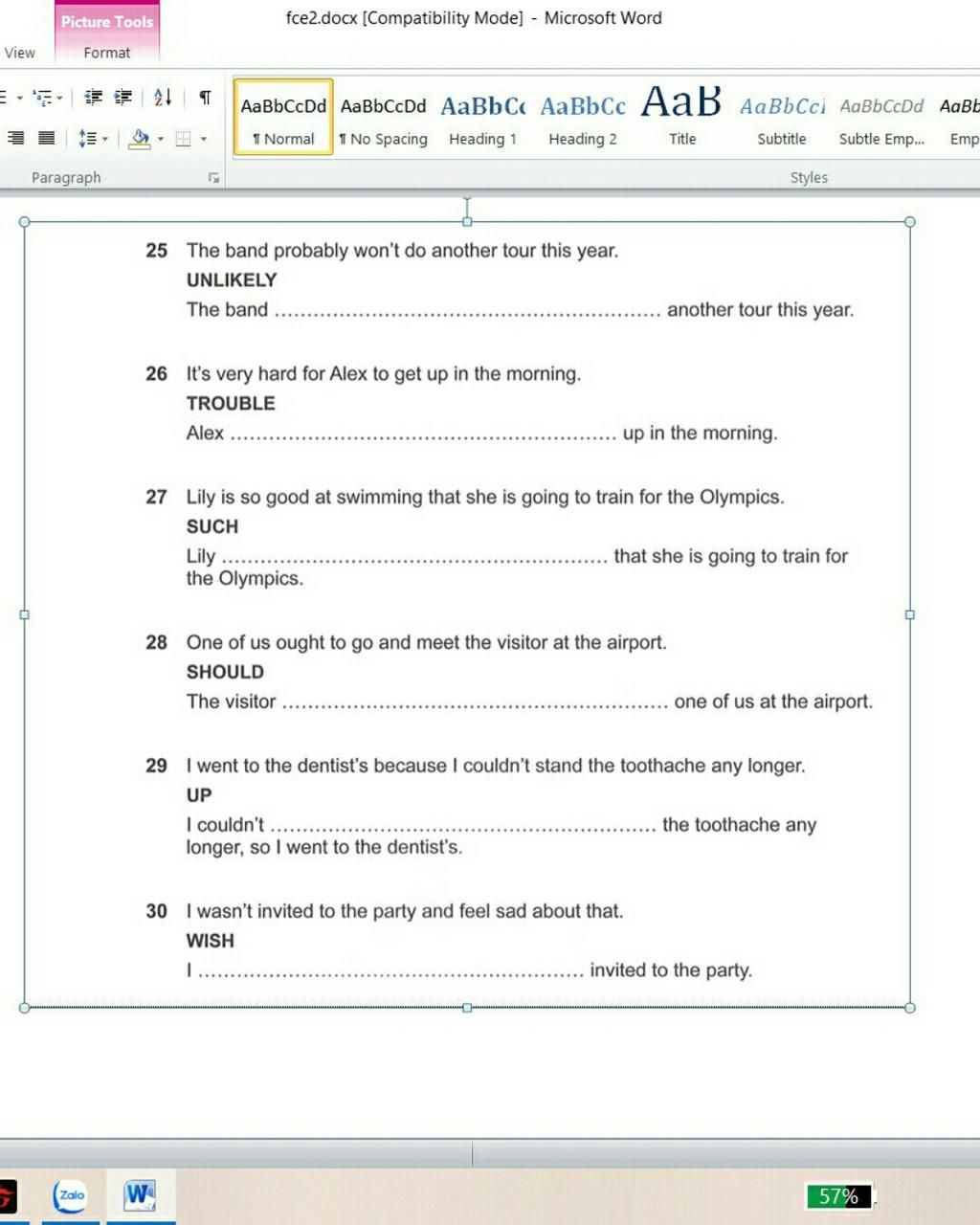980x1225 pixels.
Task: Click the picture's bottom-right corner handle
Action: (909, 1007)
